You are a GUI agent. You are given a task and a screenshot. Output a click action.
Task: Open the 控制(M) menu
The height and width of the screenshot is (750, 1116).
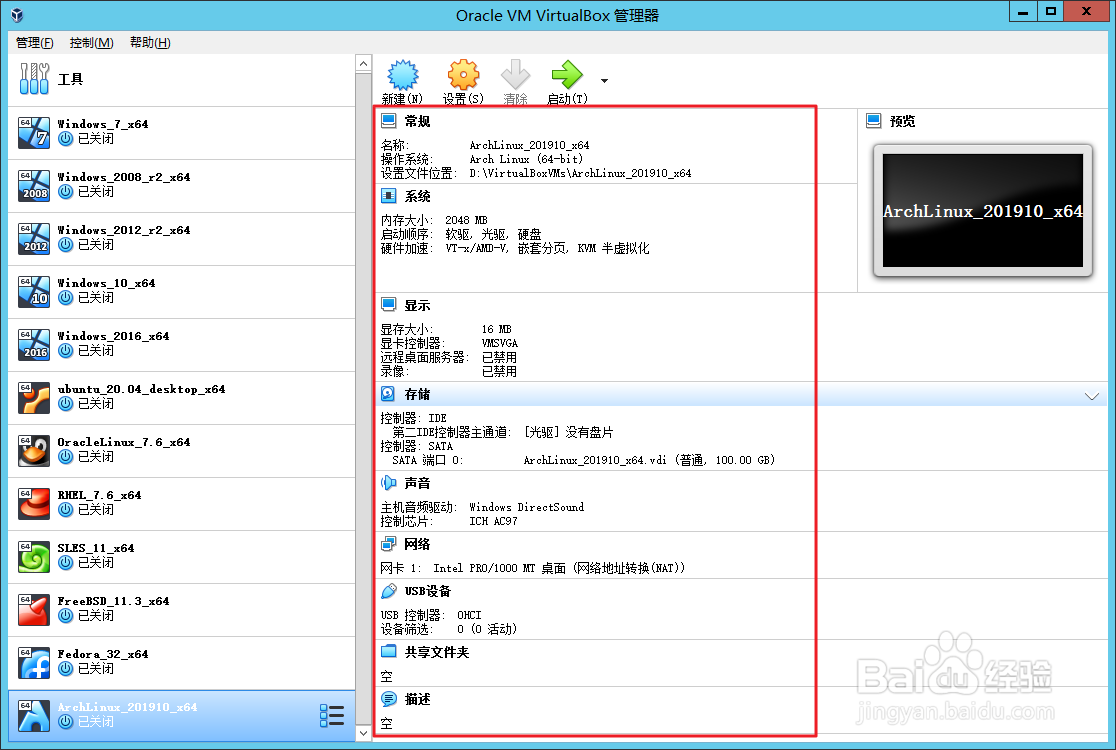pyautogui.click(x=89, y=43)
